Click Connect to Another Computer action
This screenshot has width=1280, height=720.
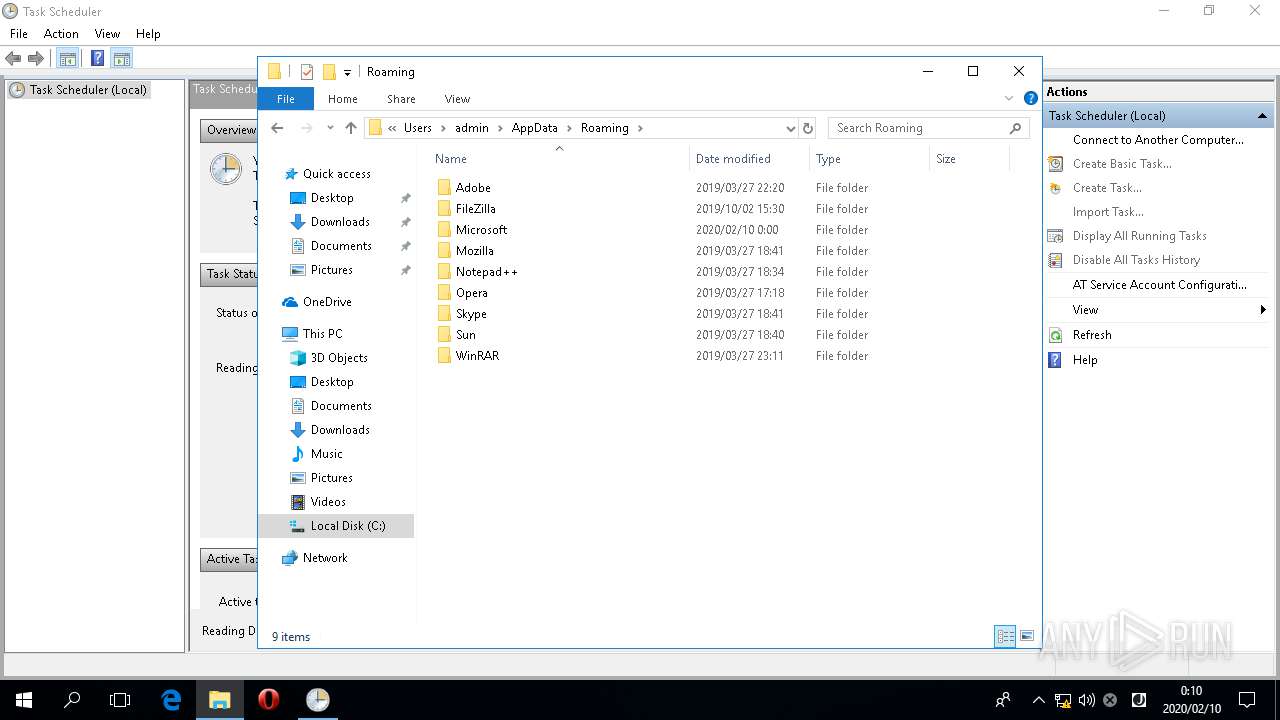(1158, 140)
